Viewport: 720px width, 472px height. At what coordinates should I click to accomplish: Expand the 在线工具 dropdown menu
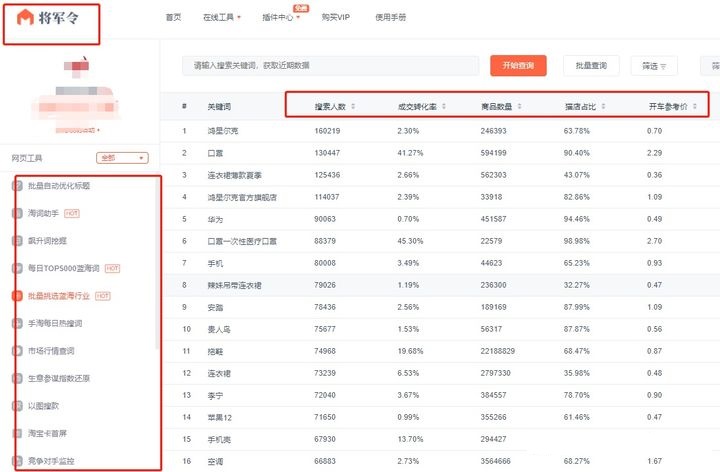coord(221,18)
